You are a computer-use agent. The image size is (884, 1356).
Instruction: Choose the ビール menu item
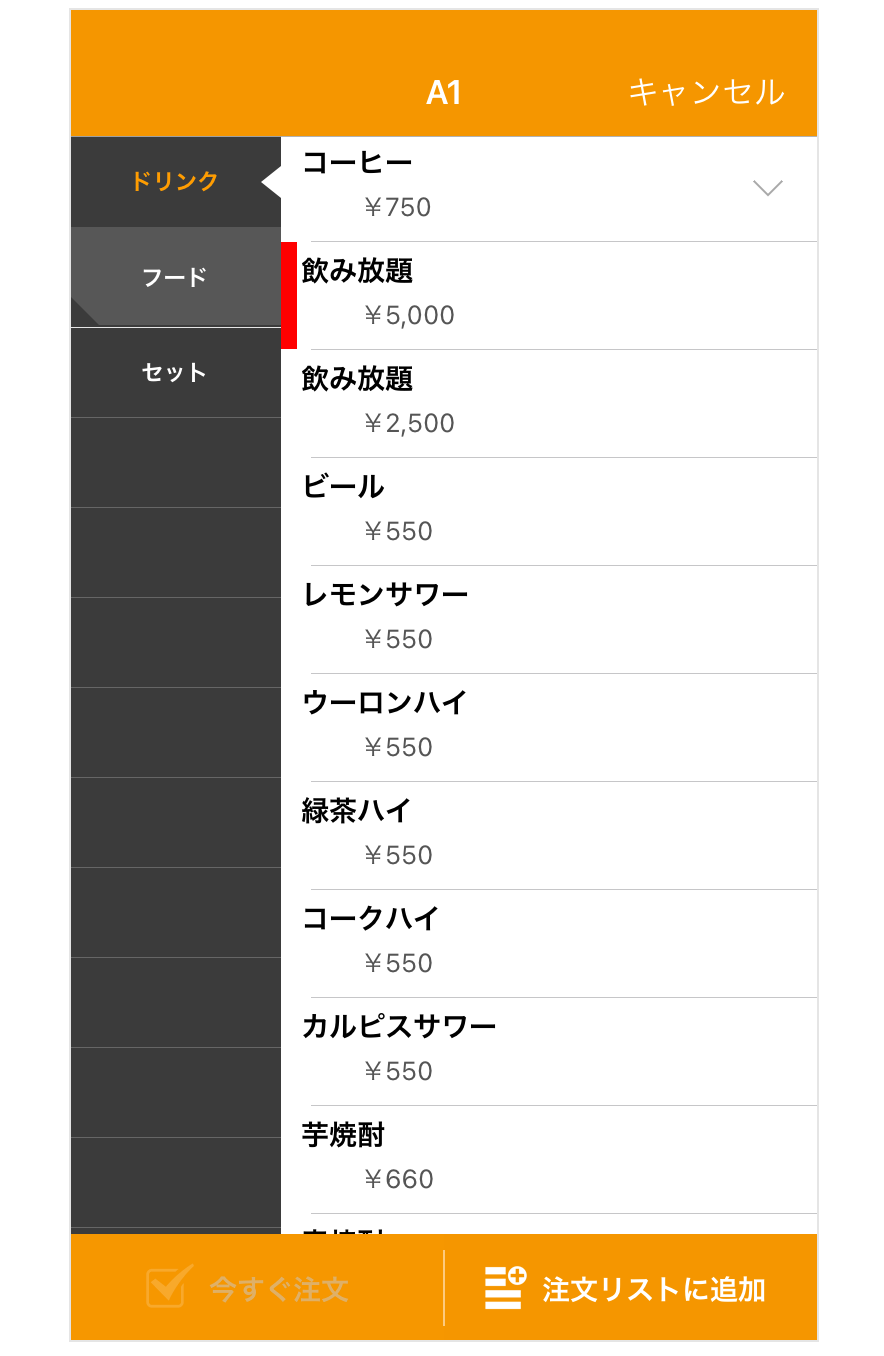[x=550, y=511]
